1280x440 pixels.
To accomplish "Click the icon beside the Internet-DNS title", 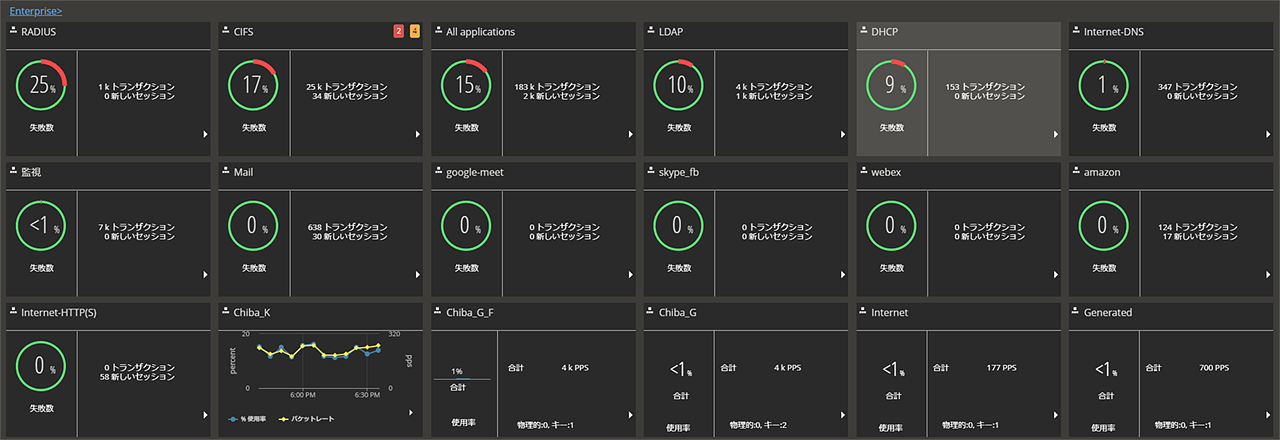I will click(1076, 31).
